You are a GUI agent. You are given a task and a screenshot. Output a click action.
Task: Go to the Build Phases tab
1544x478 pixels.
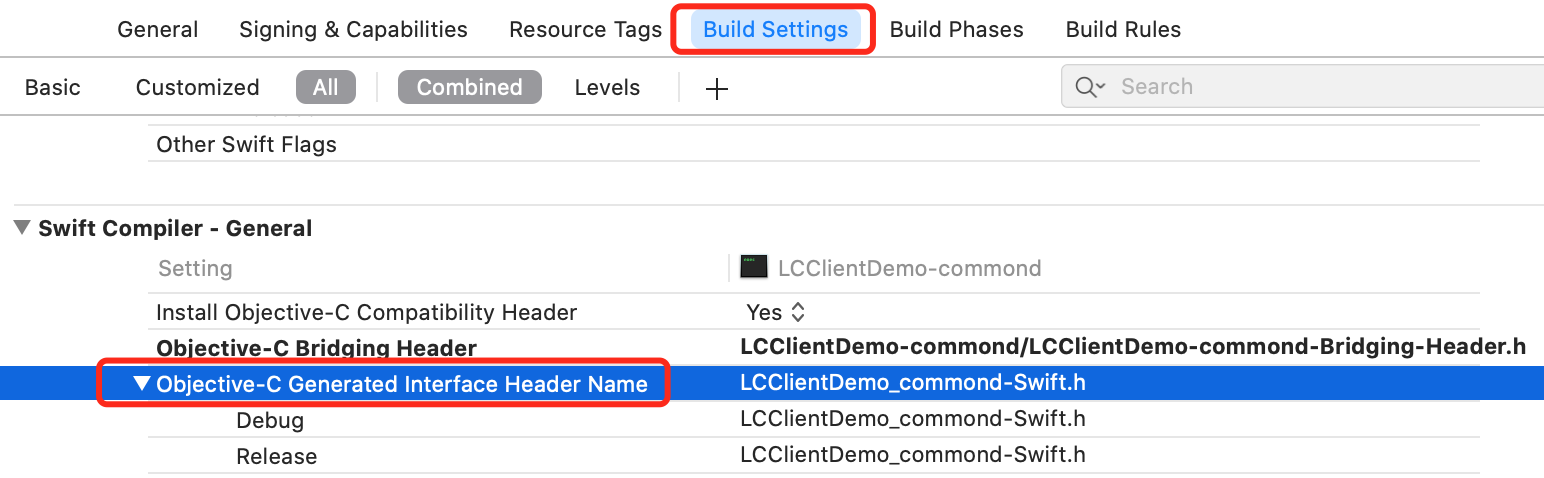tap(956, 30)
